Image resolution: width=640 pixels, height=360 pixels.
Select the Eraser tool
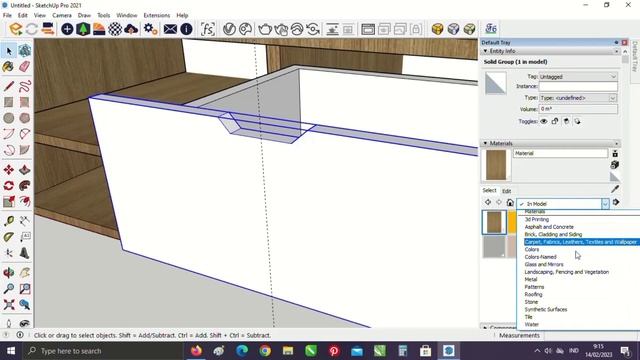pos(24,67)
